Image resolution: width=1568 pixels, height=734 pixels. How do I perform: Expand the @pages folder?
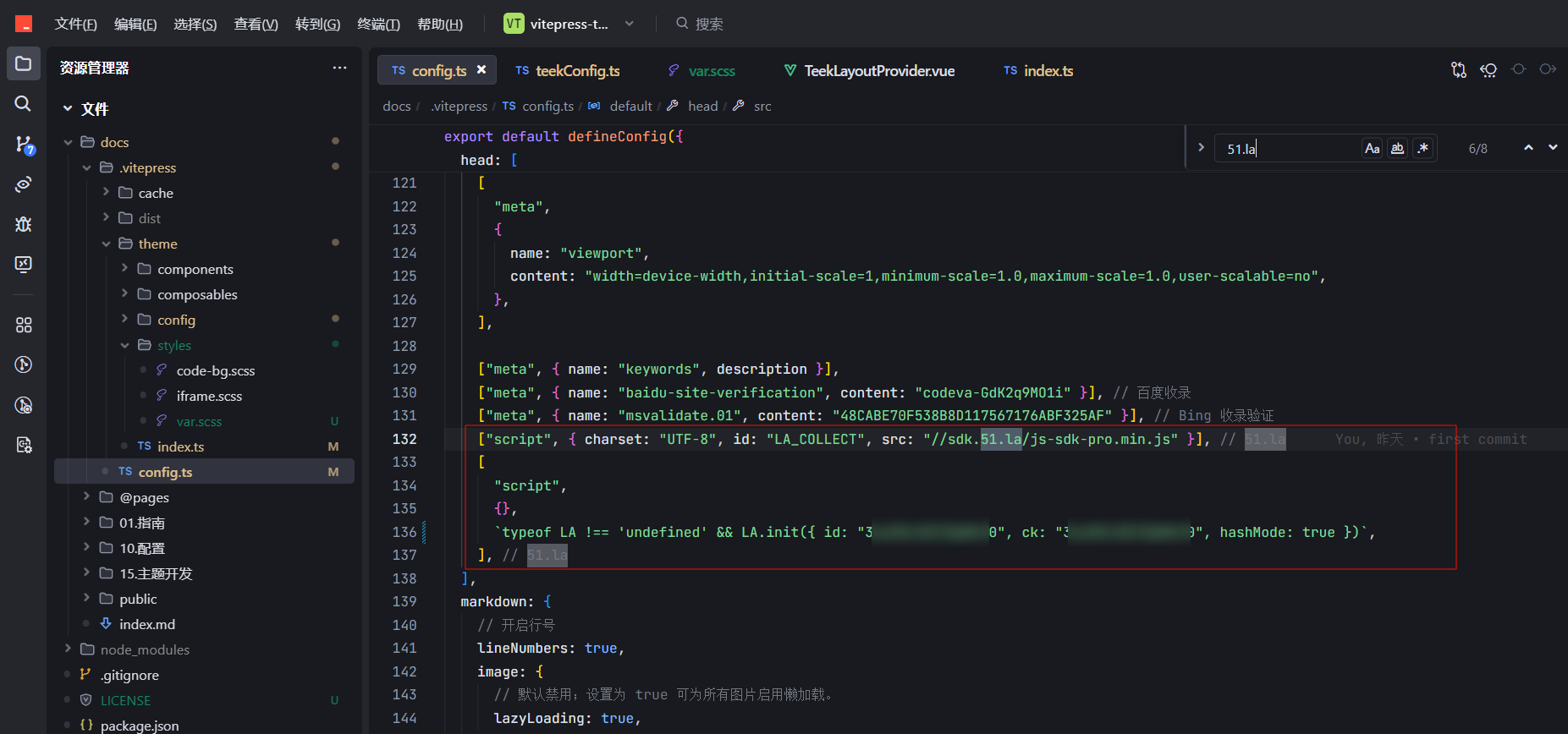pos(86,497)
